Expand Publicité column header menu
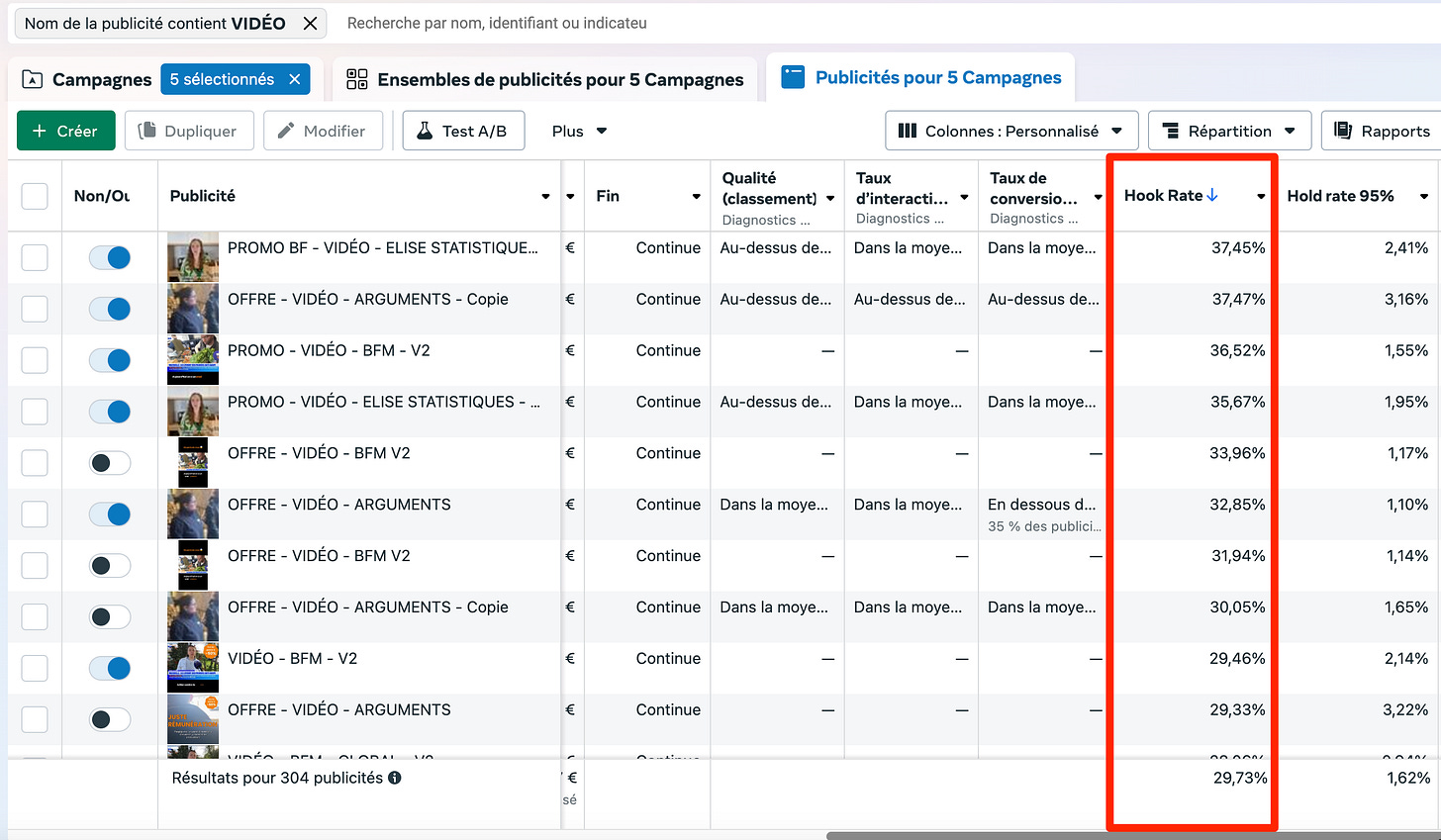Screen dimensions: 1441x840 (545, 197)
